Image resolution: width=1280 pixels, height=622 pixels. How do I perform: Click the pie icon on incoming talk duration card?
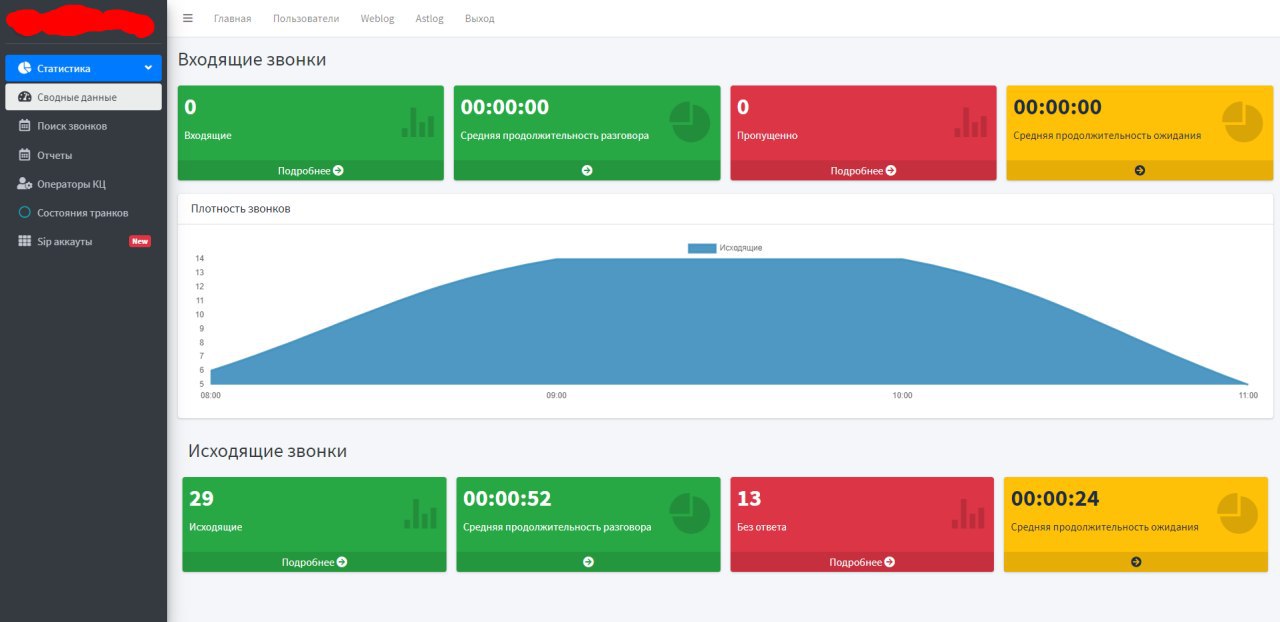[690, 122]
